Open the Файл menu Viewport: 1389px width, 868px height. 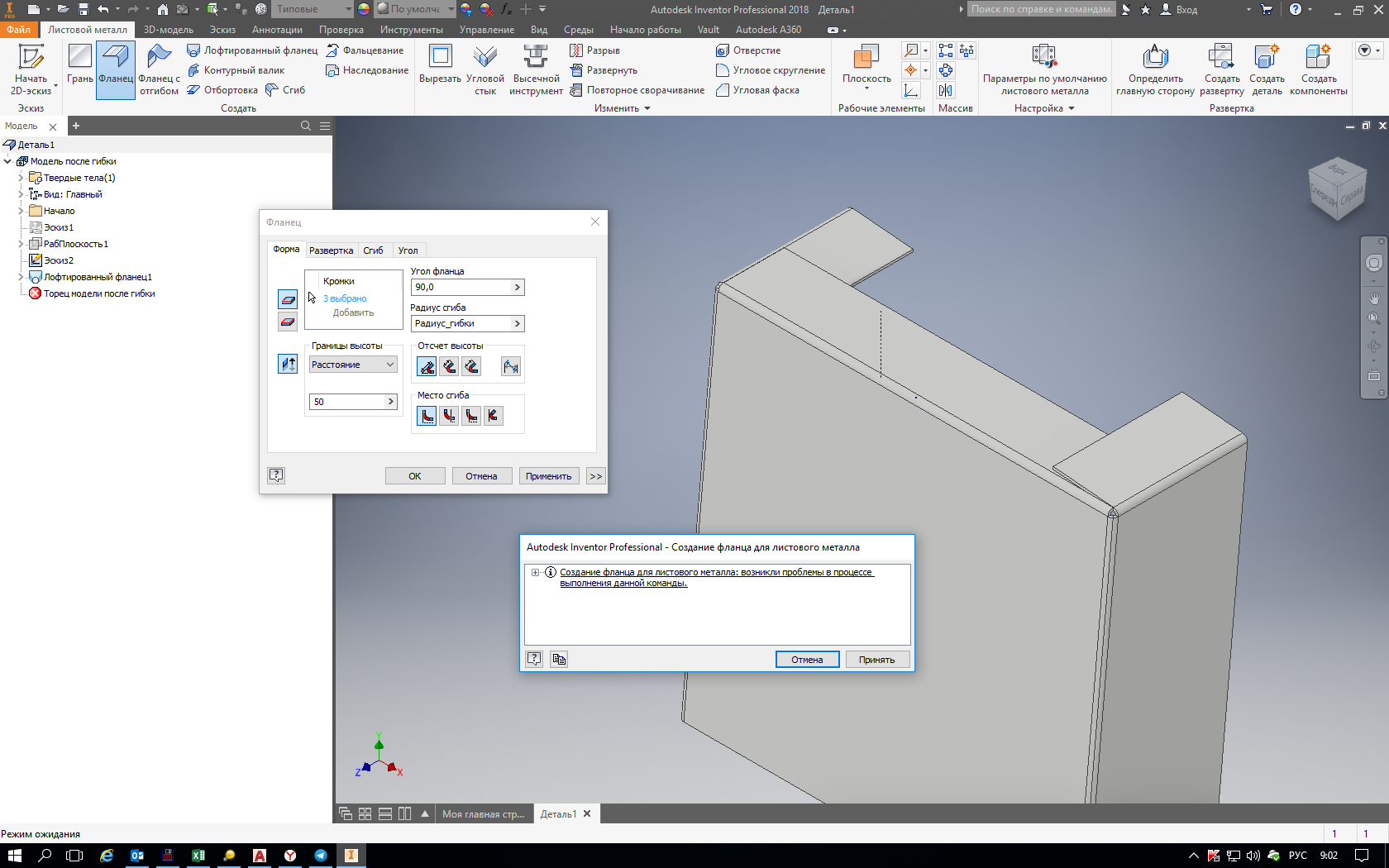pyautogui.click(x=18, y=30)
